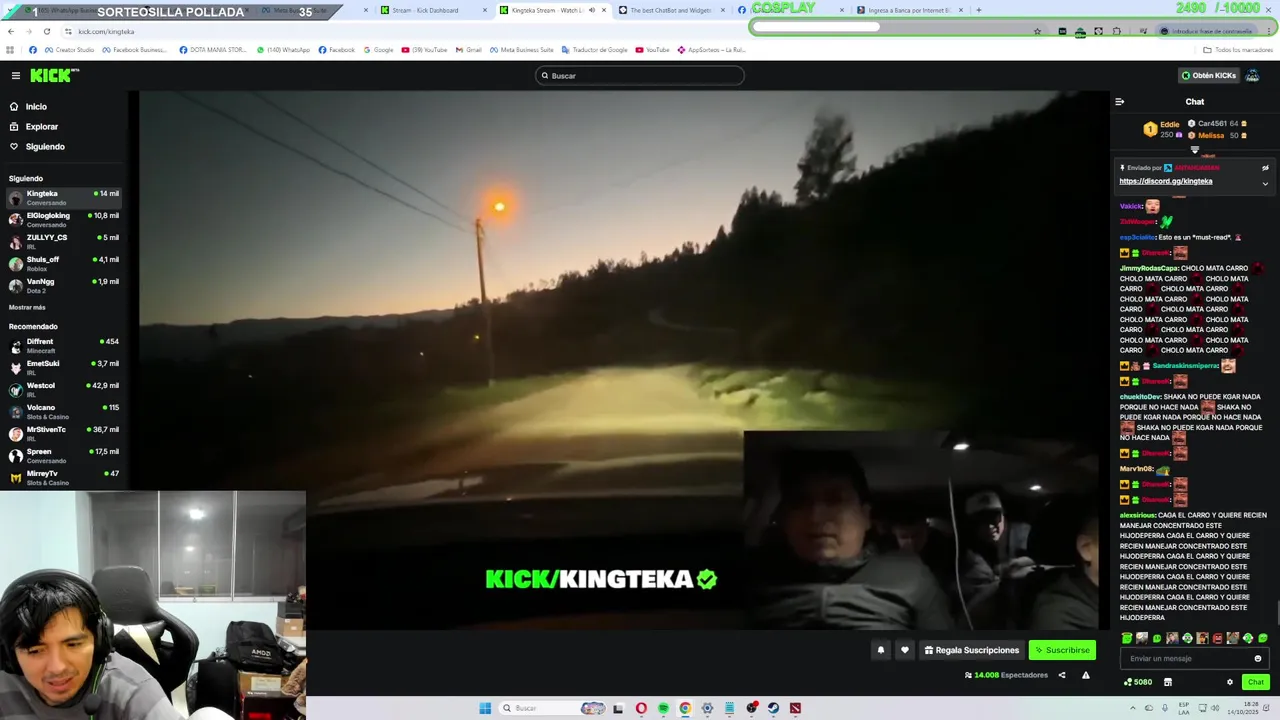Open the 5080 channel points balance

click(x=1138, y=682)
